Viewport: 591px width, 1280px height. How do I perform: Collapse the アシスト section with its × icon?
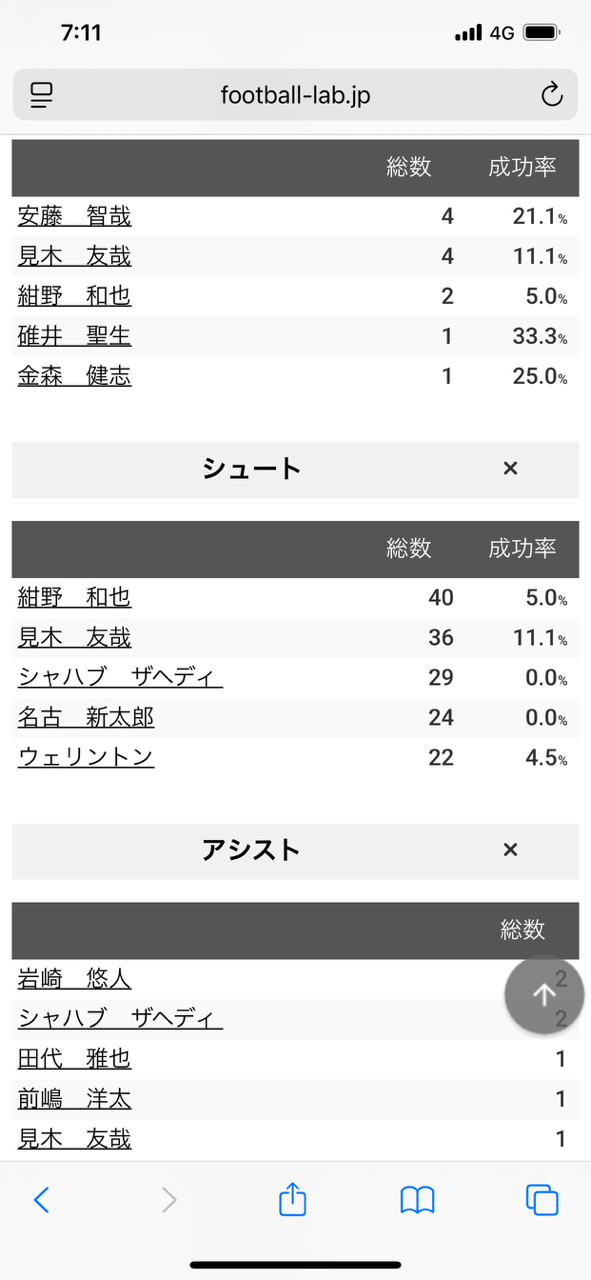click(510, 850)
